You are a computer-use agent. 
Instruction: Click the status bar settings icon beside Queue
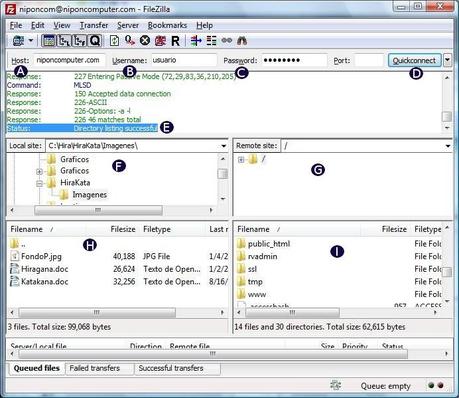[335, 385]
